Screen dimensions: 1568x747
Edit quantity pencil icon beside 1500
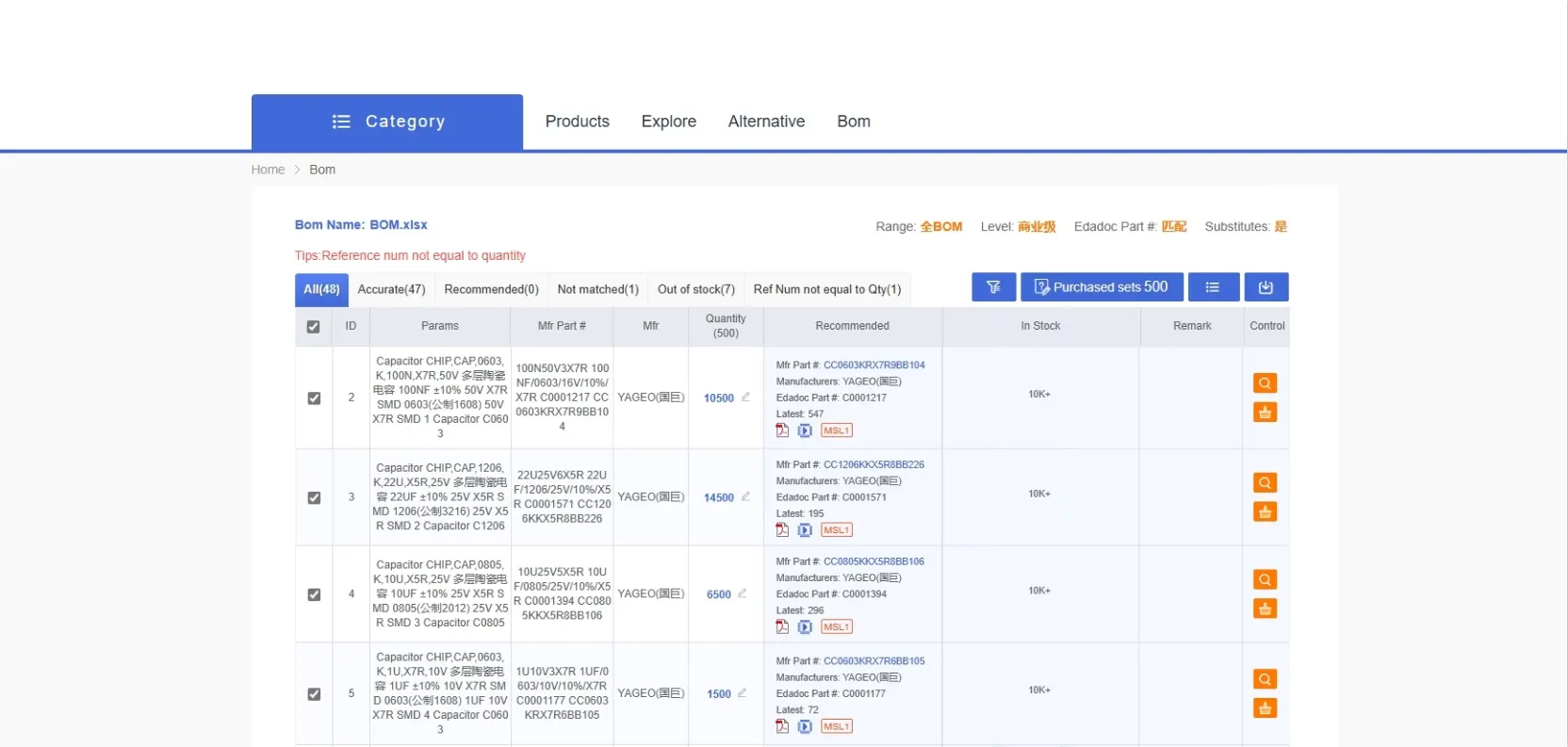(743, 693)
